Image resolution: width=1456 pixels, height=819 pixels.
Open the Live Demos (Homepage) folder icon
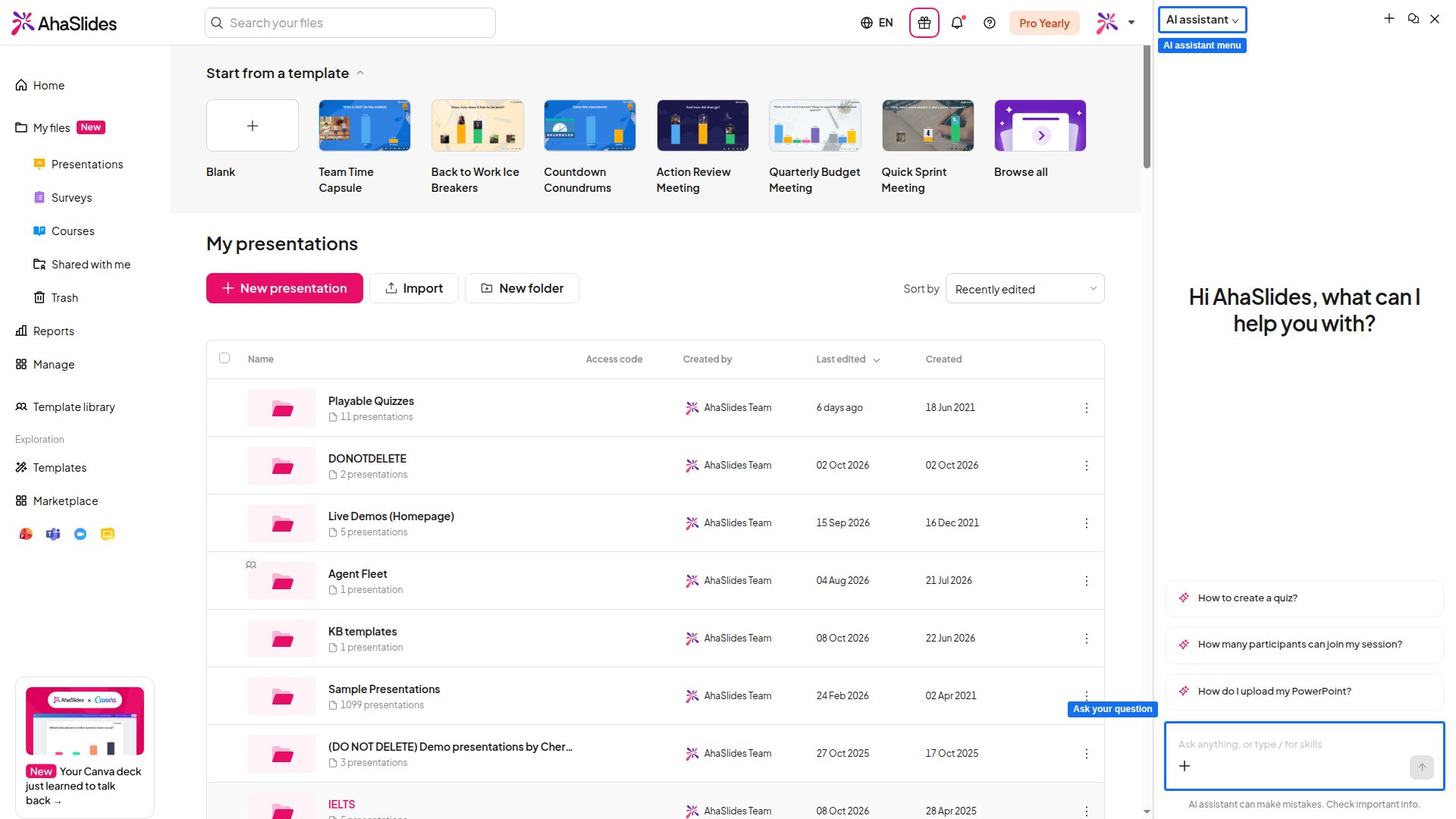[x=282, y=523]
